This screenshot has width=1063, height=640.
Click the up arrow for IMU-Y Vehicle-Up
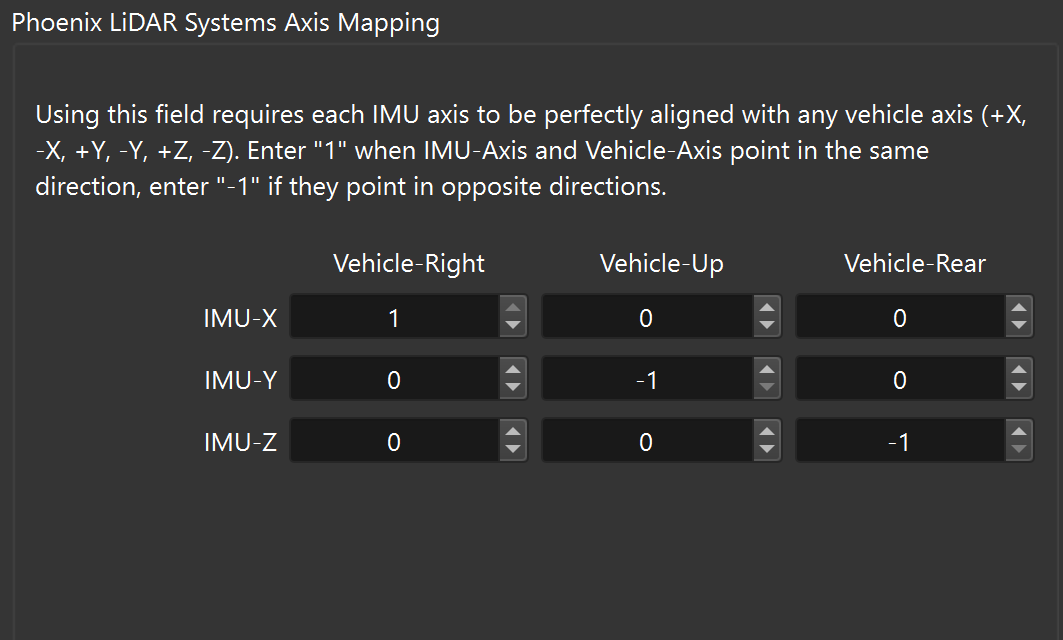(767, 369)
